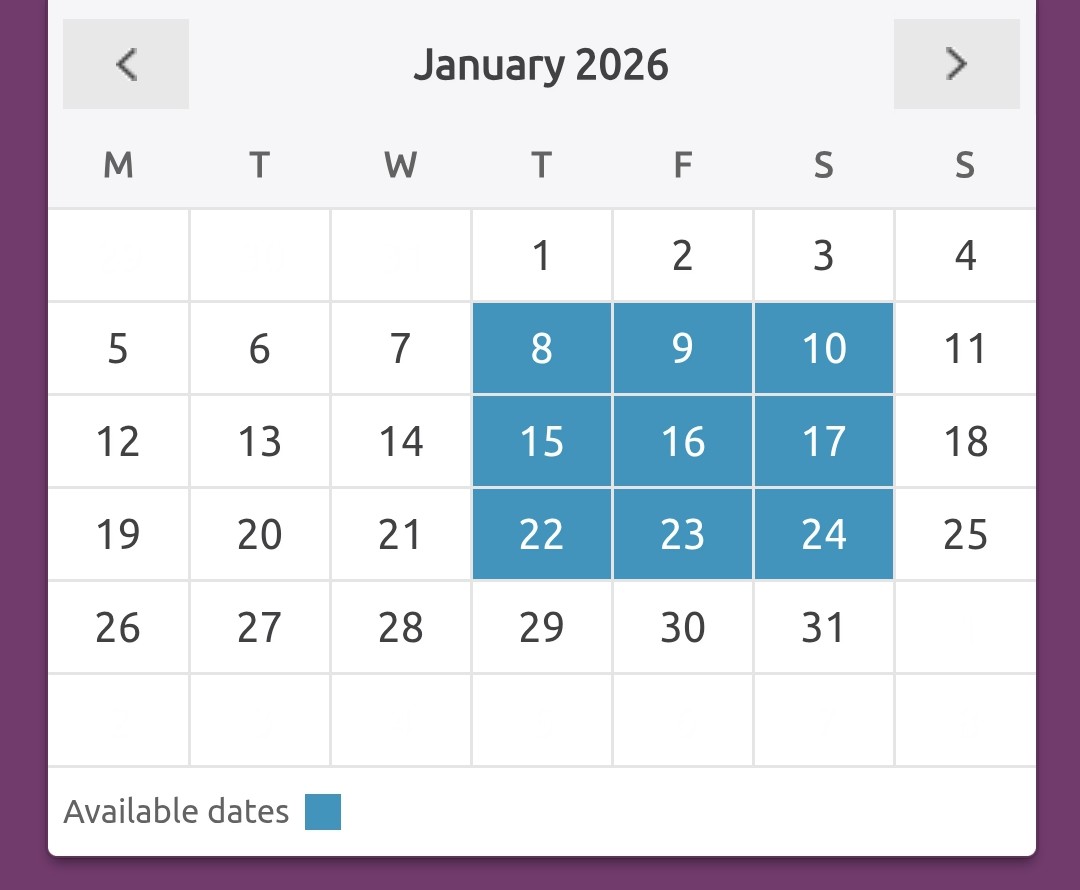
Task: Select date 5 in the calendar
Action: [x=118, y=349]
